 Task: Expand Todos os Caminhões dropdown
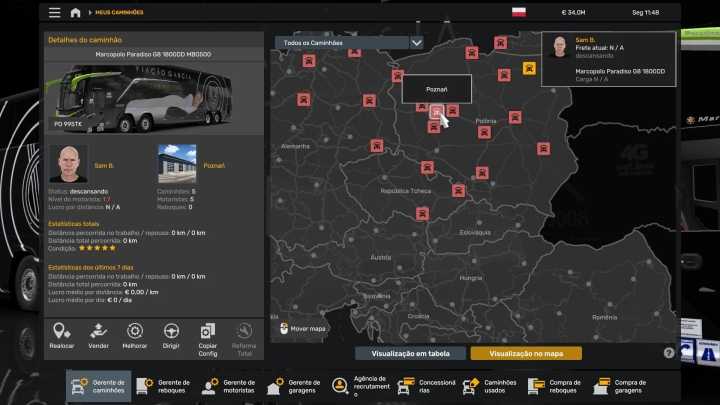[349, 43]
